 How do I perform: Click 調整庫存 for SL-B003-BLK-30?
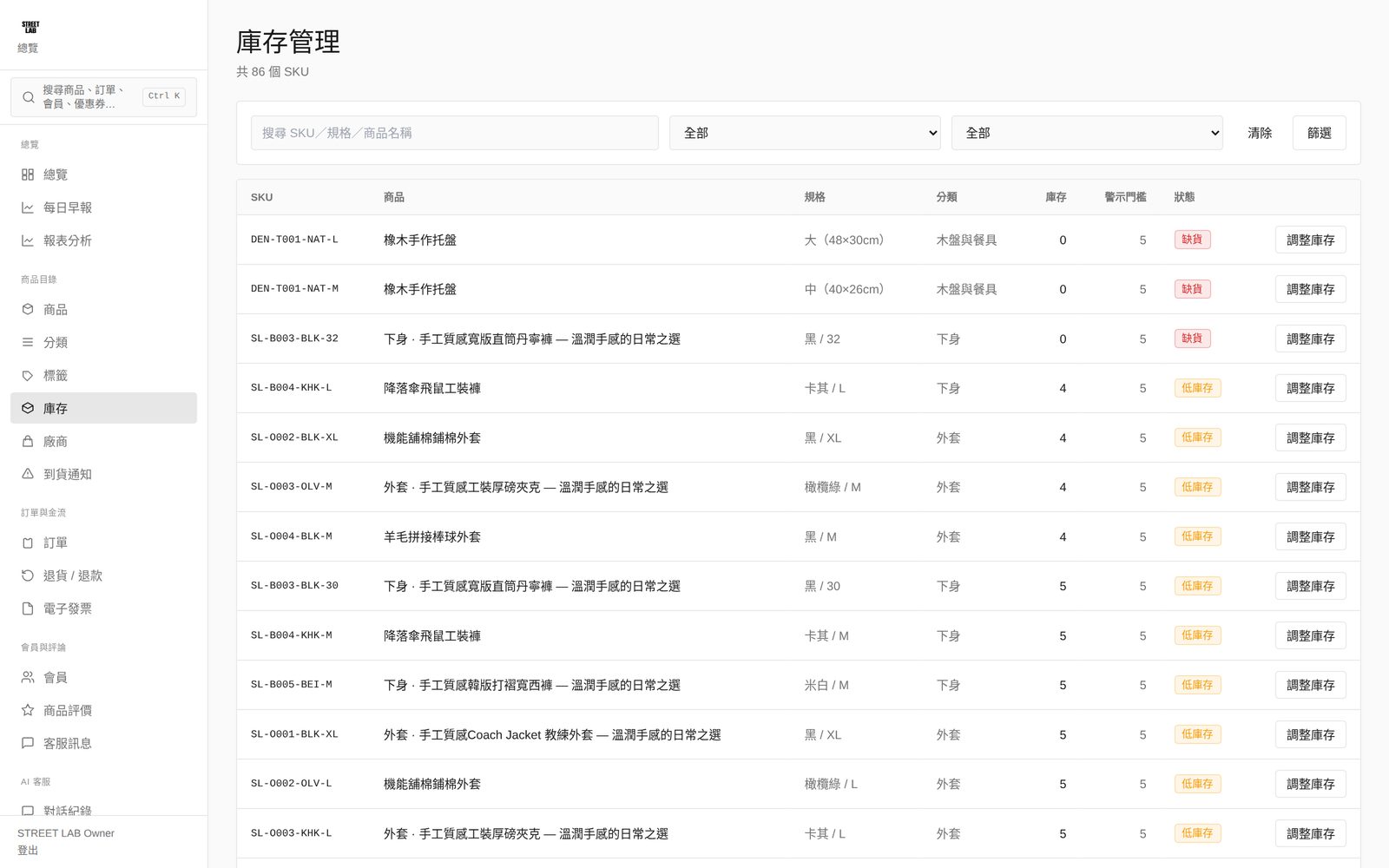[x=1310, y=586]
